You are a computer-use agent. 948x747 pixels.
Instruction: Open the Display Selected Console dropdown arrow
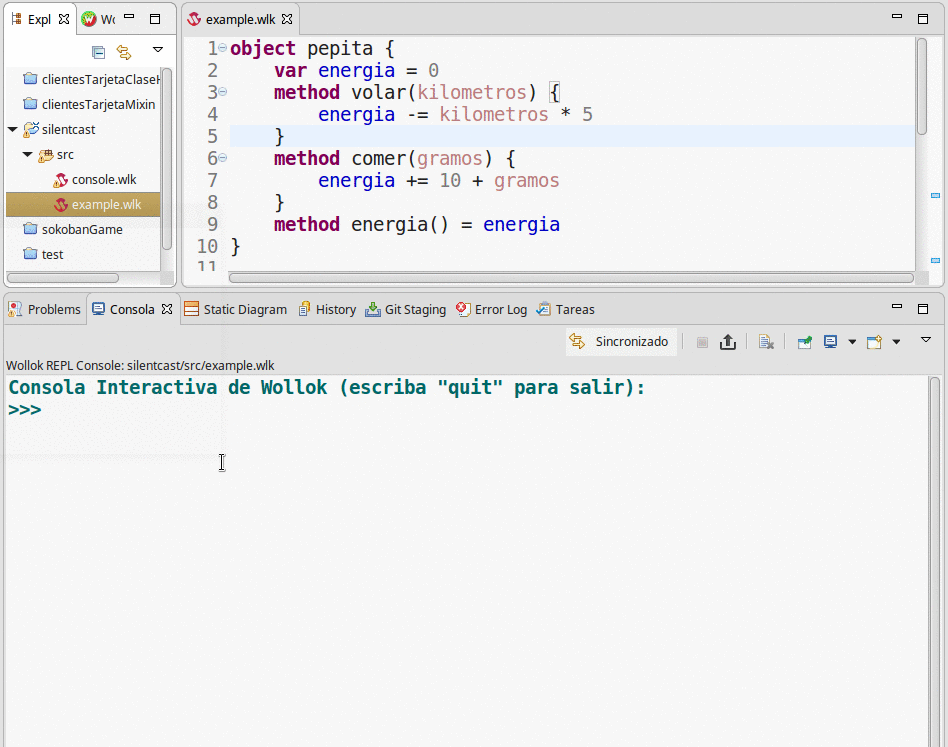pos(852,342)
